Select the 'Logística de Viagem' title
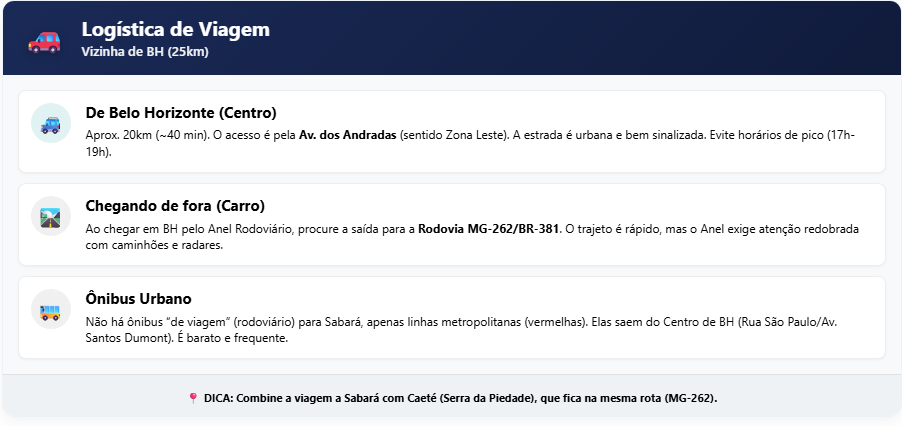Screen dimensions: 902x426 coord(175,30)
